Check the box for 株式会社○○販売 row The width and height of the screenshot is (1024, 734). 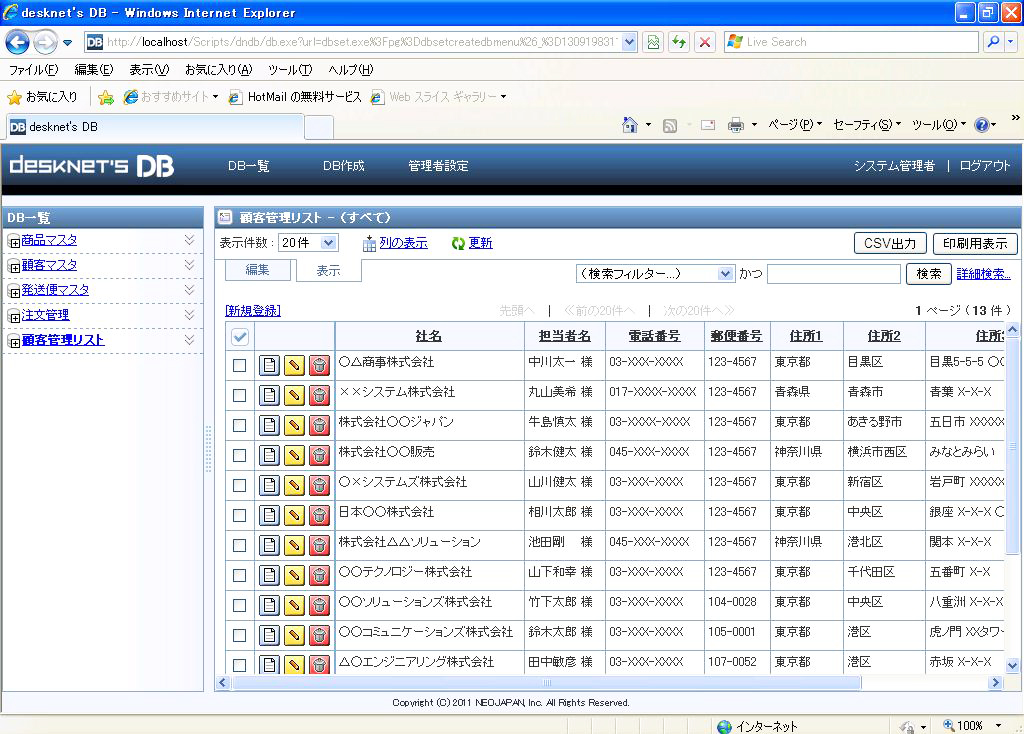click(x=239, y=455)
